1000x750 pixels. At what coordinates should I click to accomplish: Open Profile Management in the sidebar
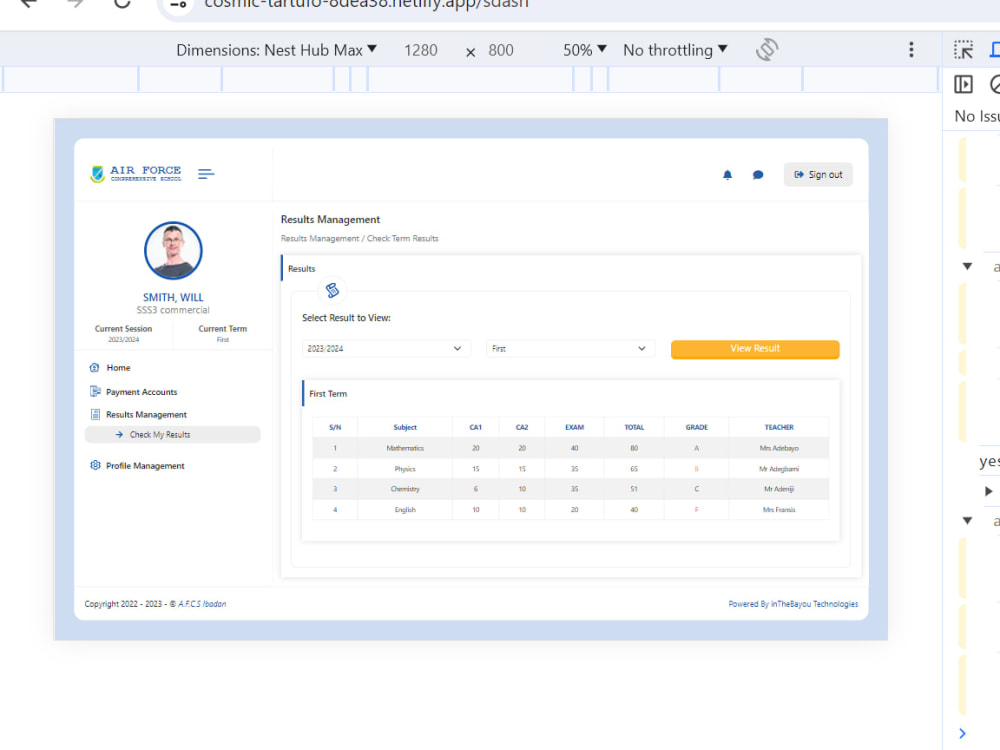coord(145,466)
